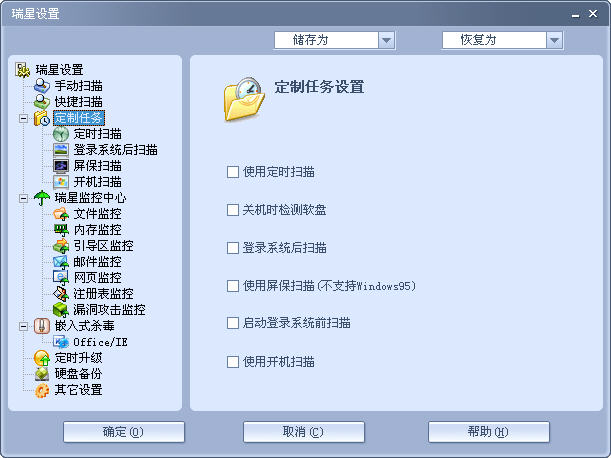Select 硬盘备份 label in the tree
Image resolution: width=611 pixels, height=458 pixels.
tap(78, 374)
